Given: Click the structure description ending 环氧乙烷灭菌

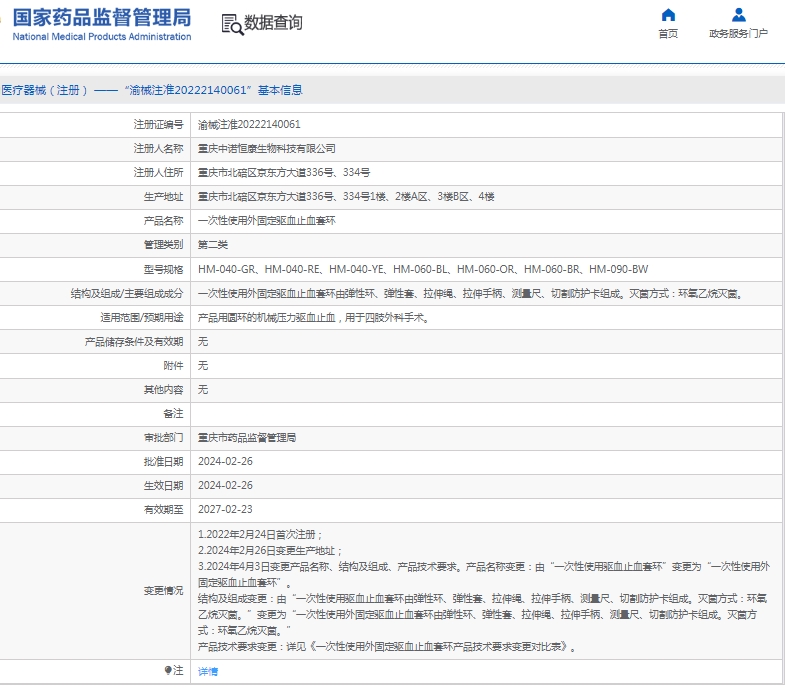Looking at the screenshot, I should (471, 294).
